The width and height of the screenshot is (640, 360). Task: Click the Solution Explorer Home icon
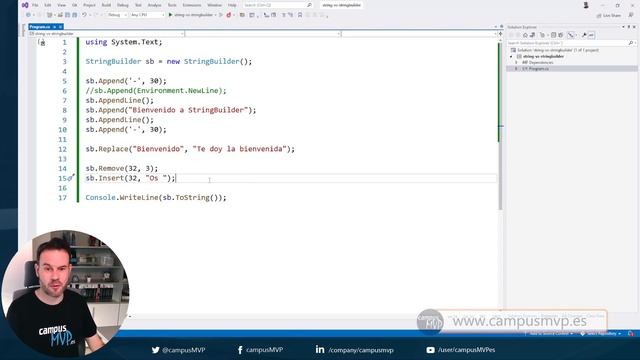point(525,35)
